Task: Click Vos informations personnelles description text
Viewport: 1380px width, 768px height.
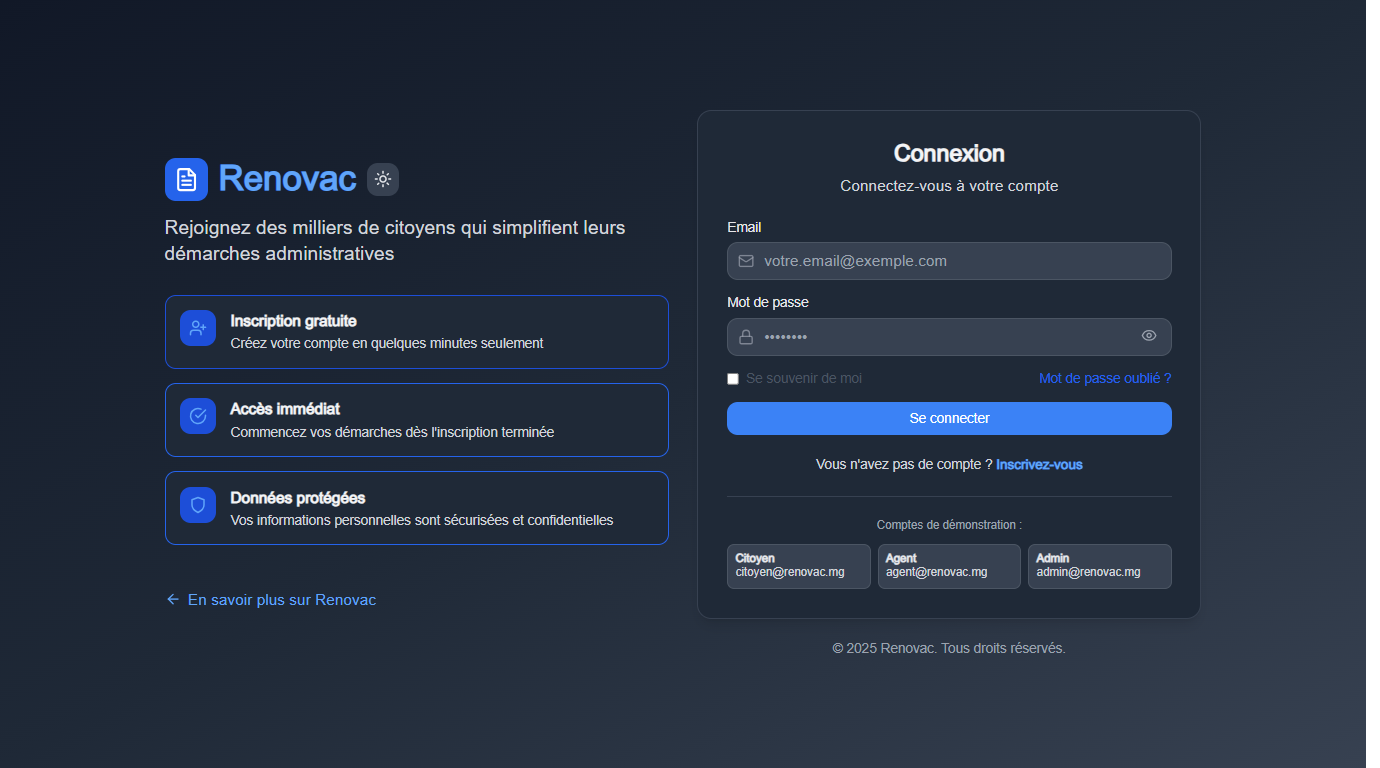Action: tap(422, 520)
